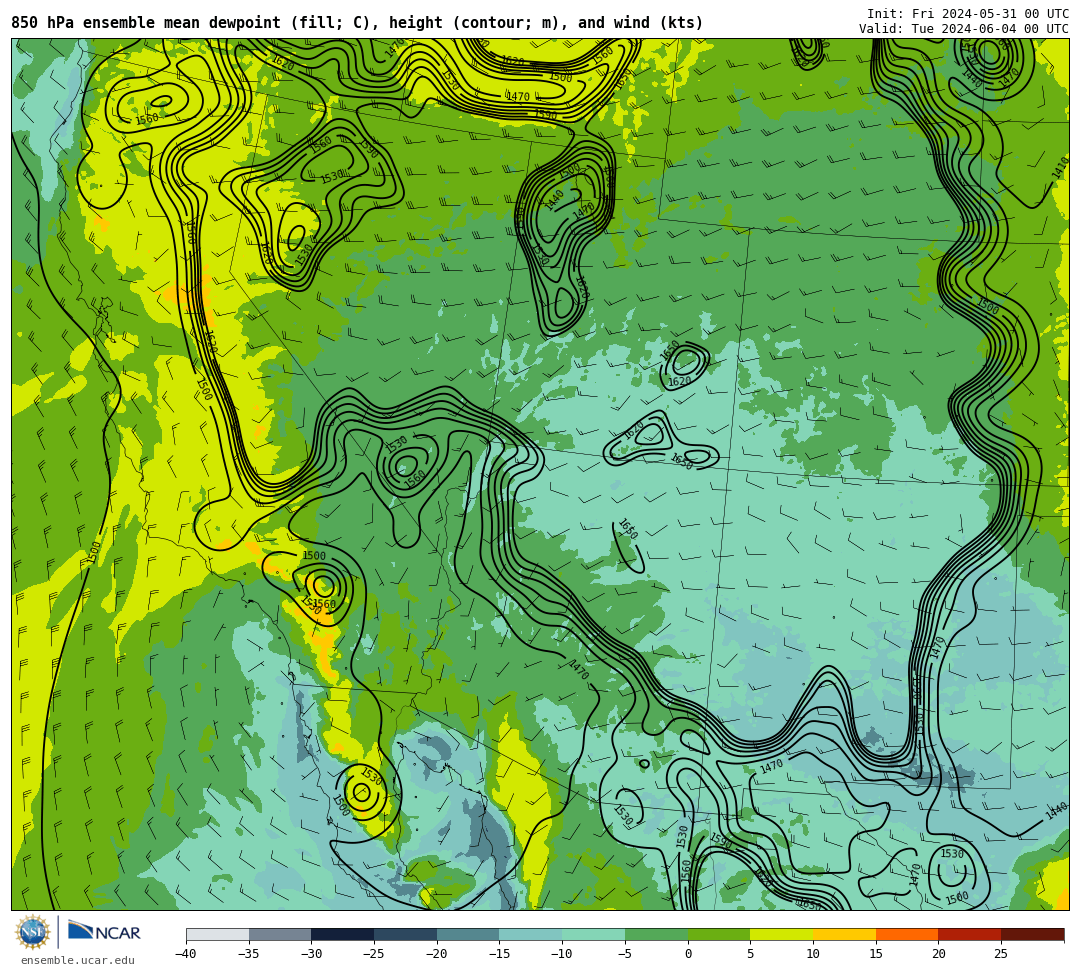The height and width of the screenshot is (973, 1080).
Task: Pick the dark blue -25 to -20 colorbar swatch
Action: [405, 934]
